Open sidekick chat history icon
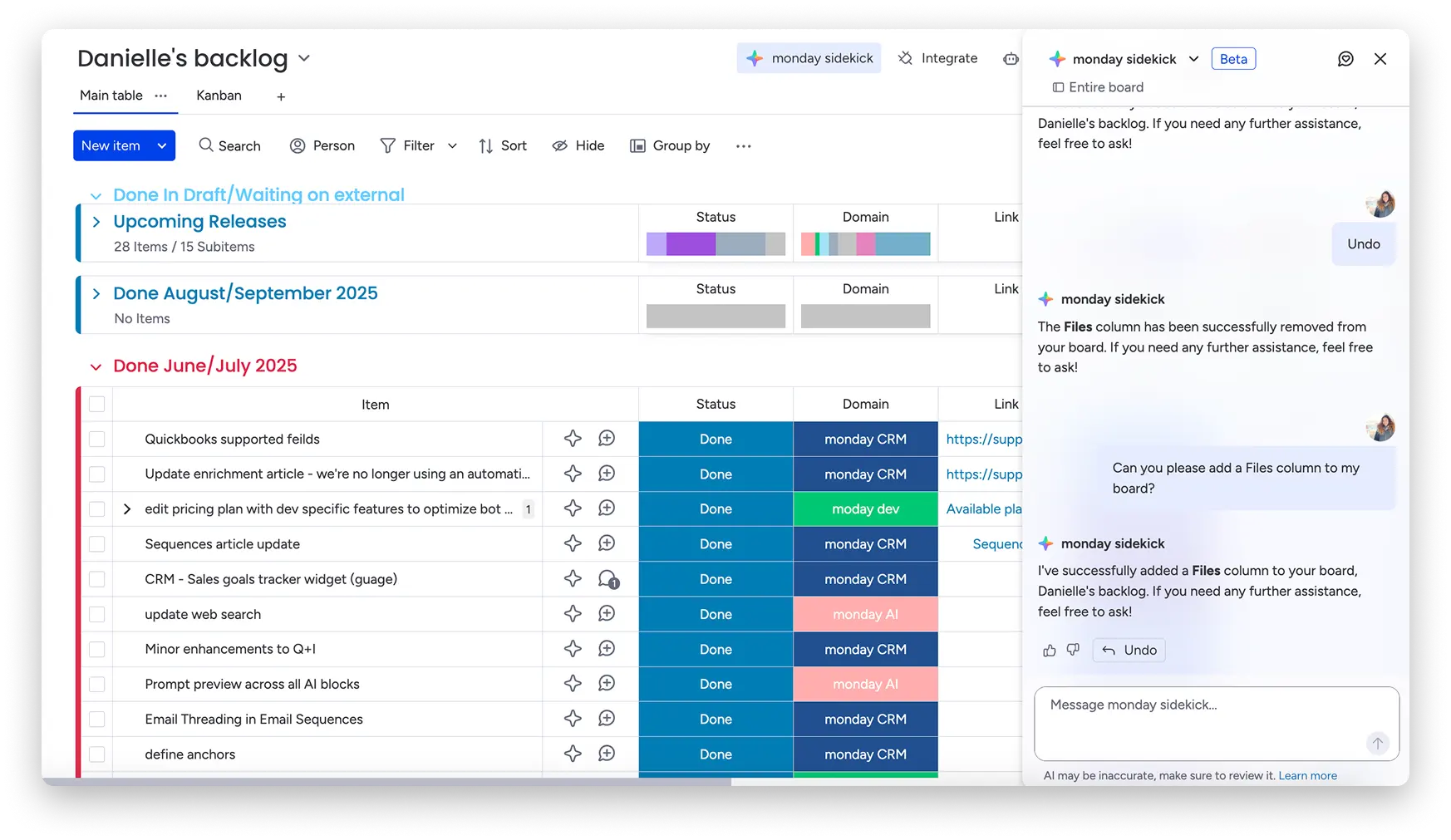This screenshot has width=1451, height=840. point(1345,58)
